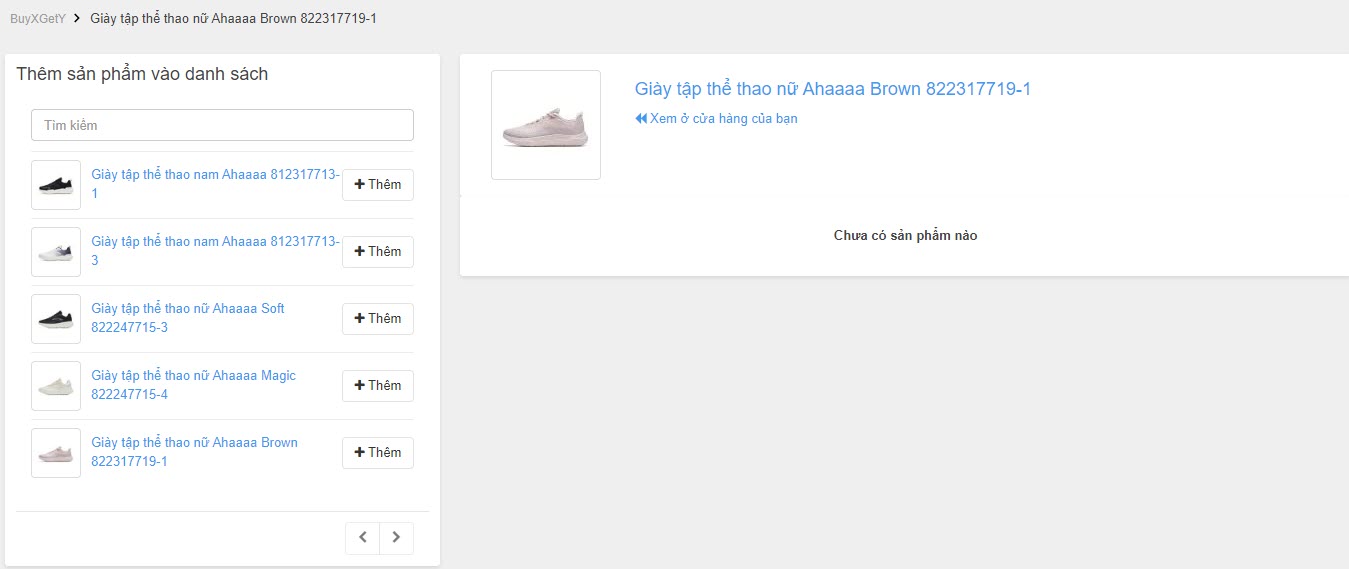Image resolution: width=1349 pixels, height=569 pixels.
Task: Click Ahaaaa Soft black shoe thumbnail
Action: 56,319
